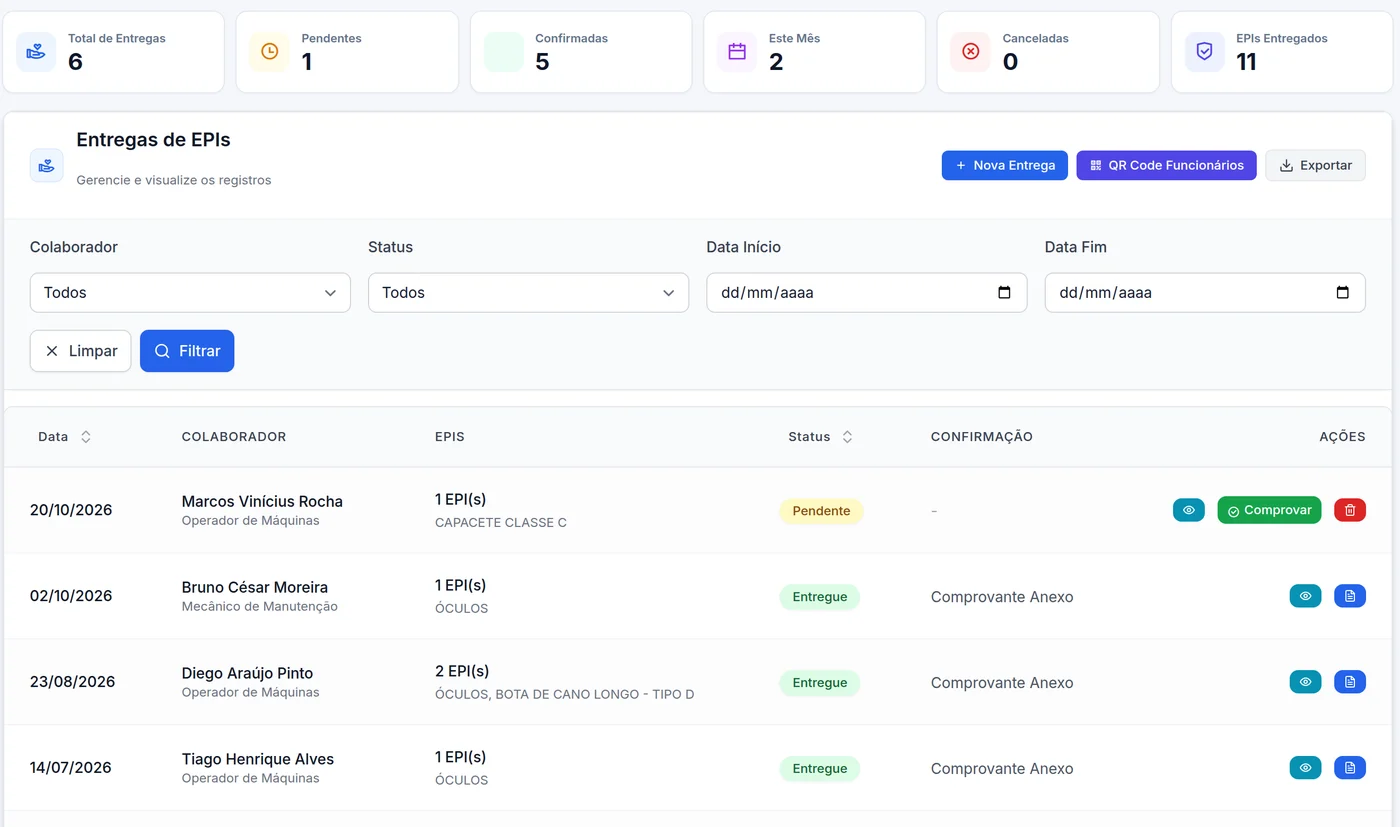Screen dimensions: 1400x827
Task: Click eye icon on Tiago Henrique Alves row
Action: pos(1305,768)
